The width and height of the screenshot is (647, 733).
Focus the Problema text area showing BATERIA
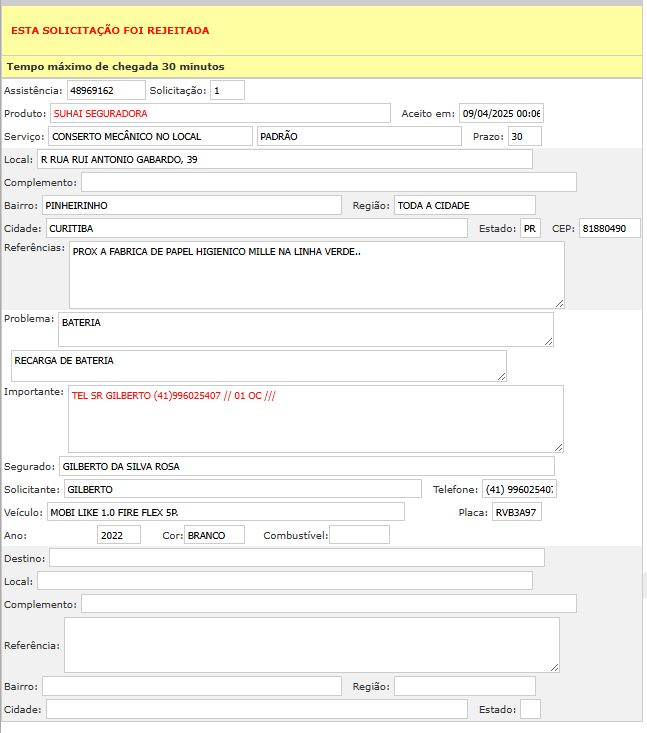pos(305,329)
